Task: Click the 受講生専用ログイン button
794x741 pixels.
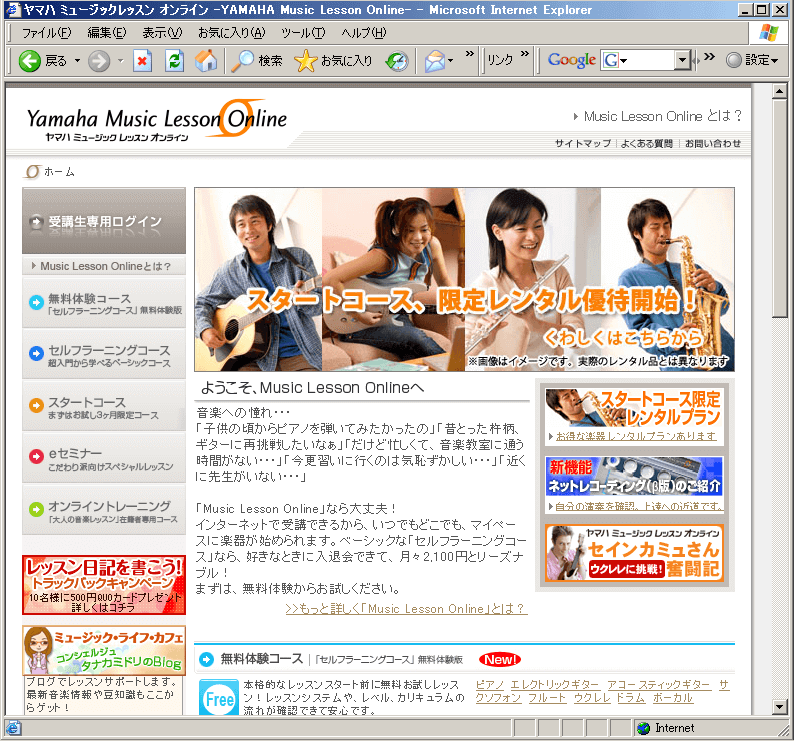Action: click(x=104, y=222)
